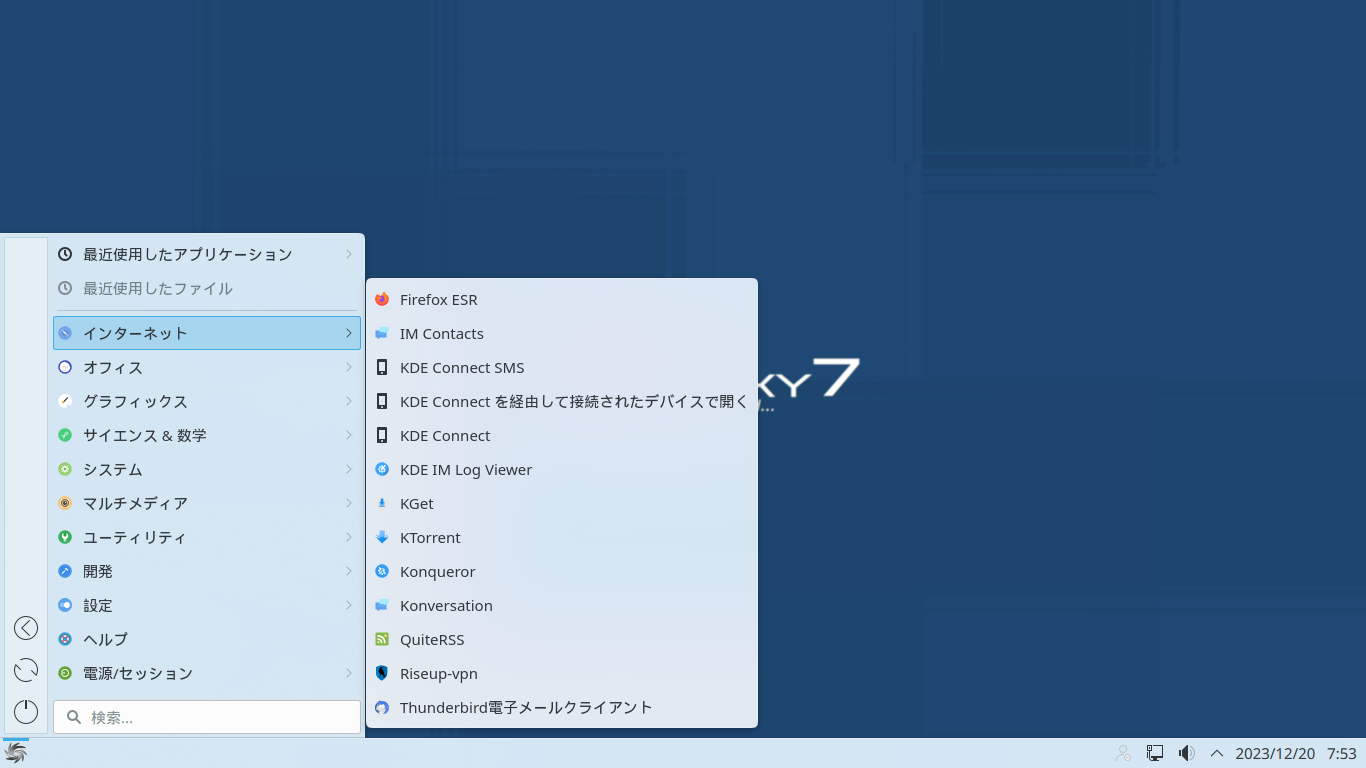
Task: Expand the グラフィックス submenu chevron
Action: (x=349, y=401)
